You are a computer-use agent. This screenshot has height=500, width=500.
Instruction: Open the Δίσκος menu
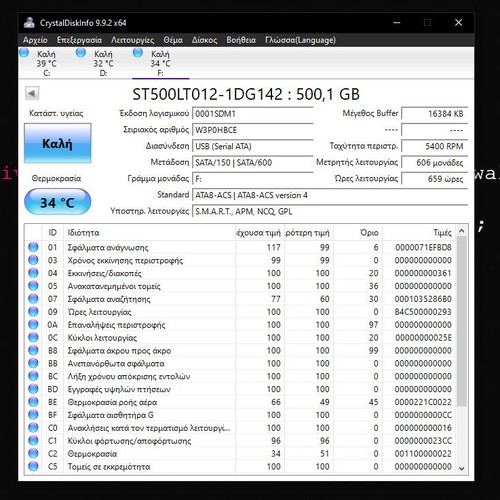tap(204, 40)
